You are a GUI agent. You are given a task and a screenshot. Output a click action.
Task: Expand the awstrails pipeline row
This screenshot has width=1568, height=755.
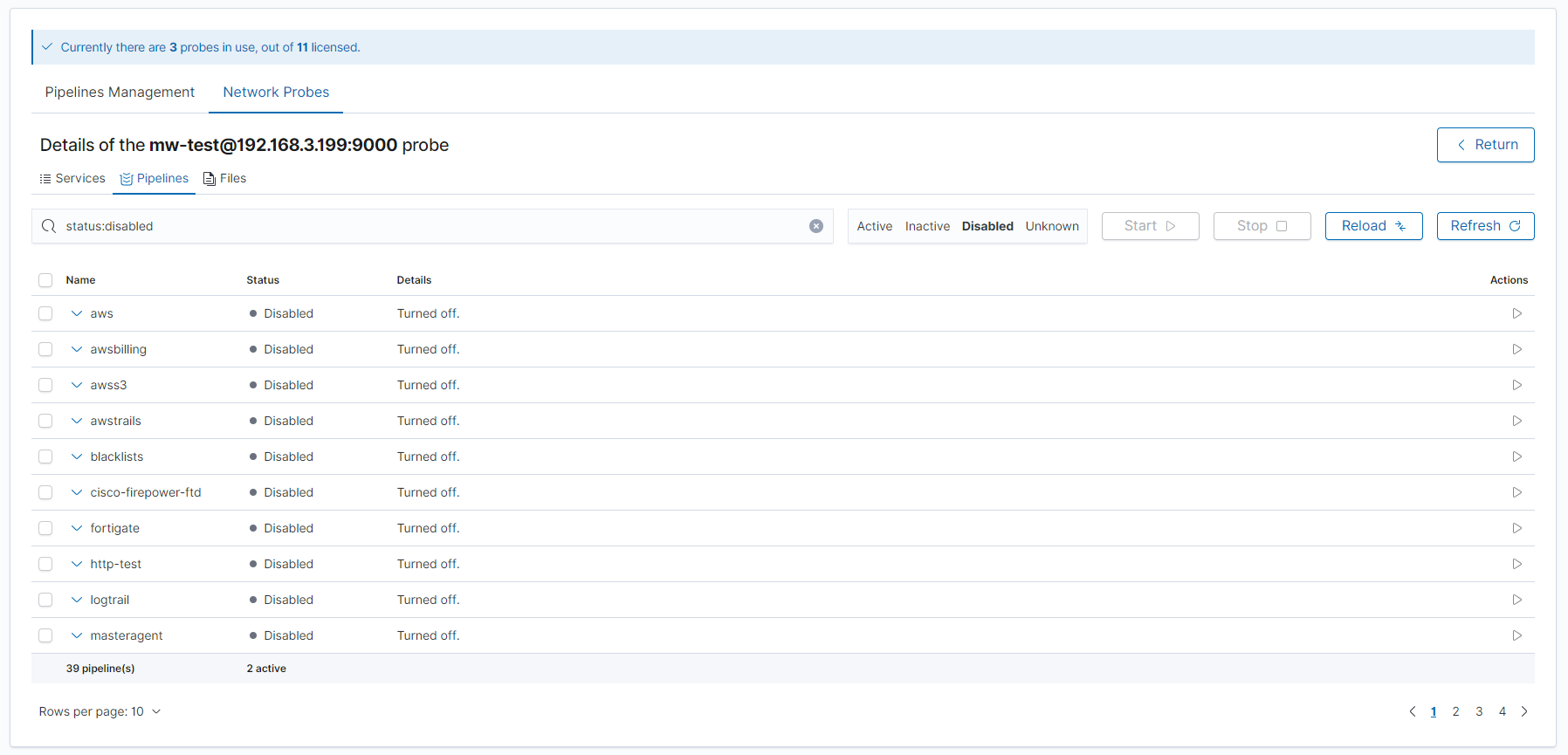coord(77,421)
